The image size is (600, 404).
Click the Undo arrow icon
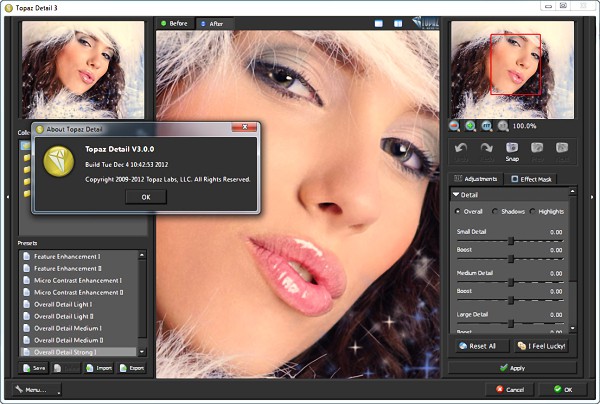coord(461,148)
